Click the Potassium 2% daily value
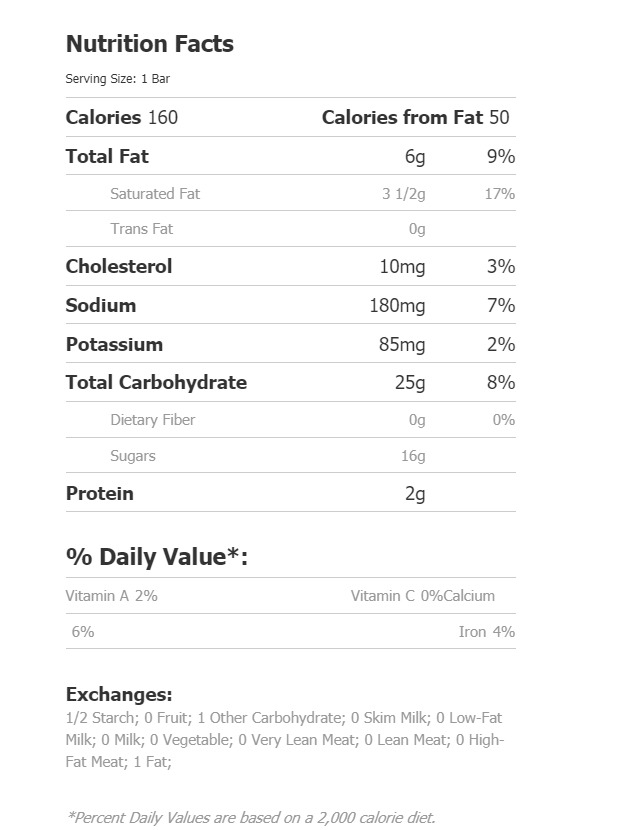The height and width of the screenshot is (830, 638). tap(501, 344)
